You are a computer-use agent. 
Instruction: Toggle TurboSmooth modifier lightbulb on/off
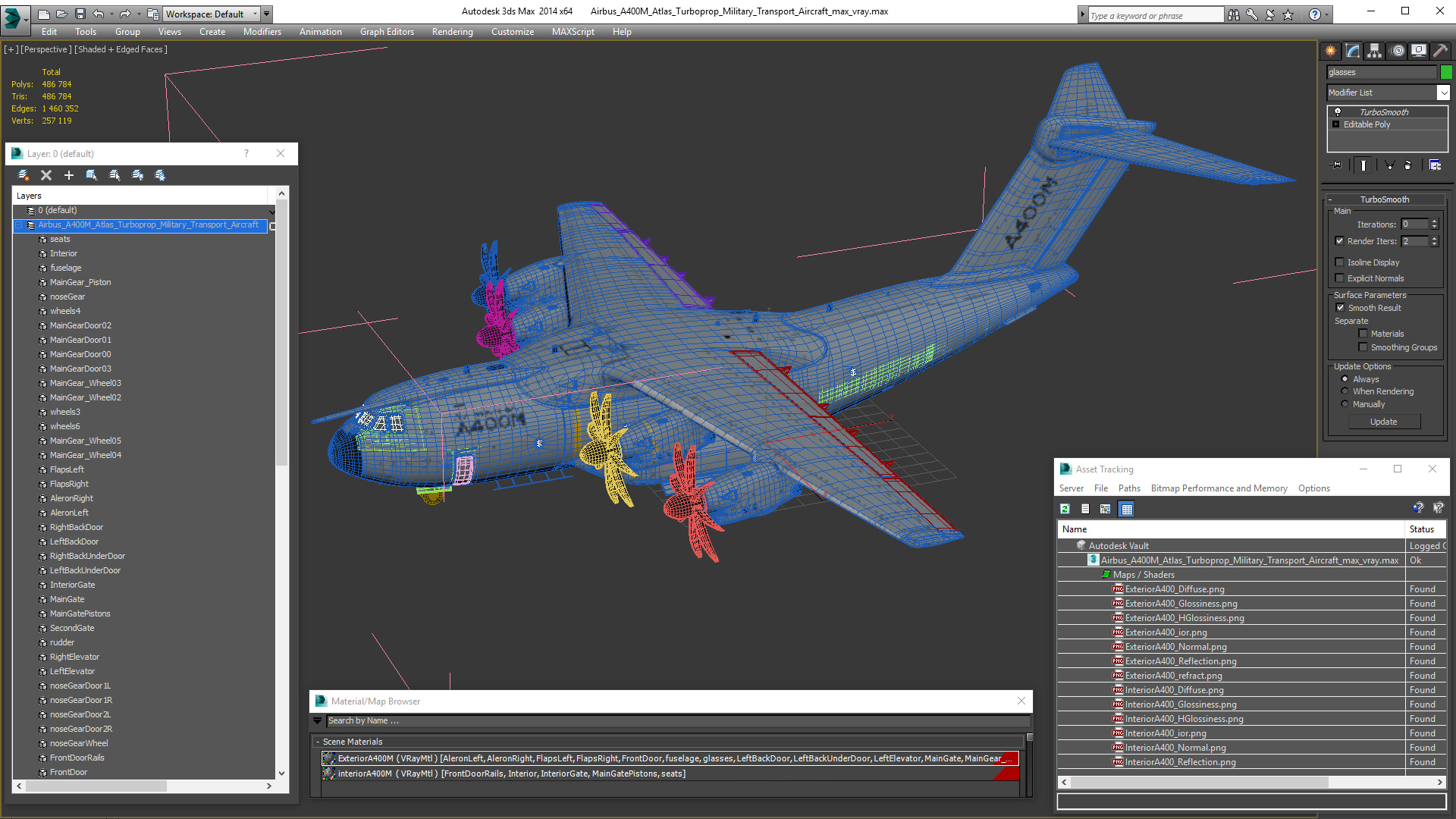tap(1338, 111)
